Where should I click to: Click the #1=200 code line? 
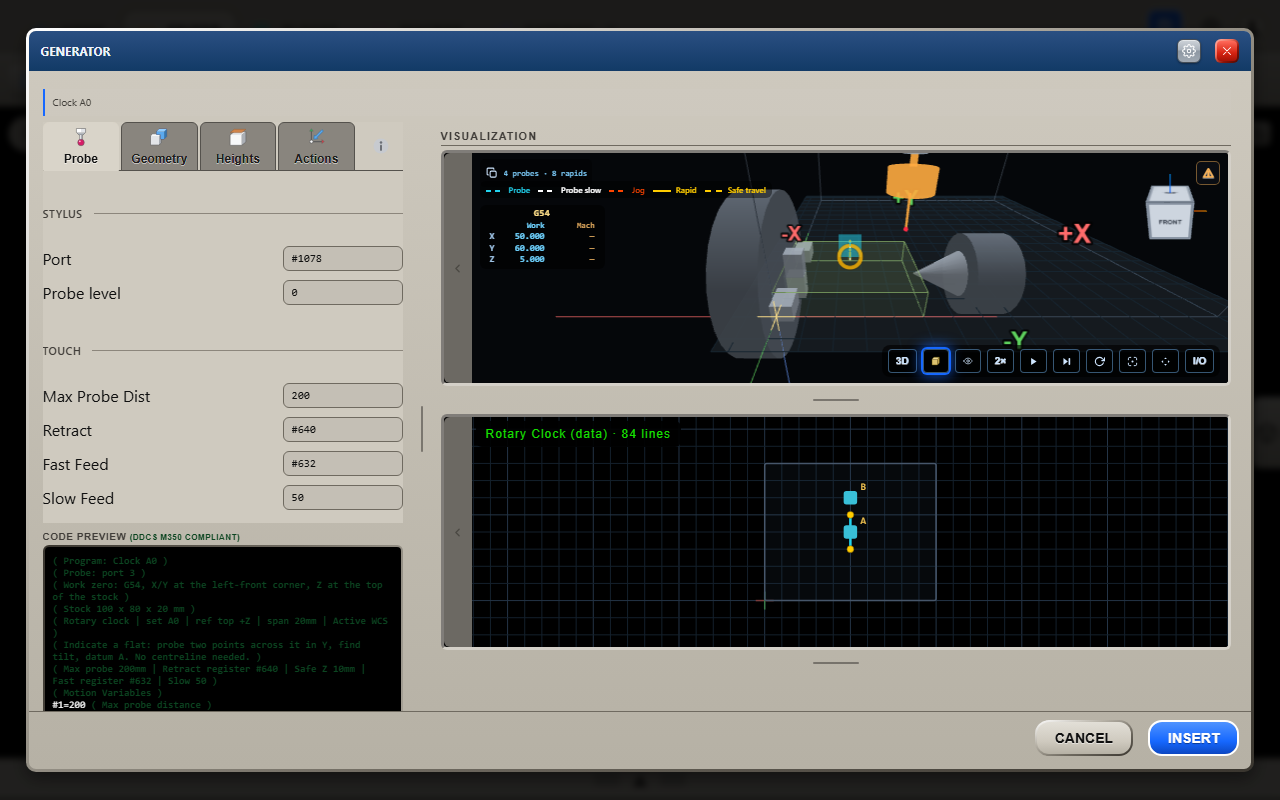tap(132, 705)
